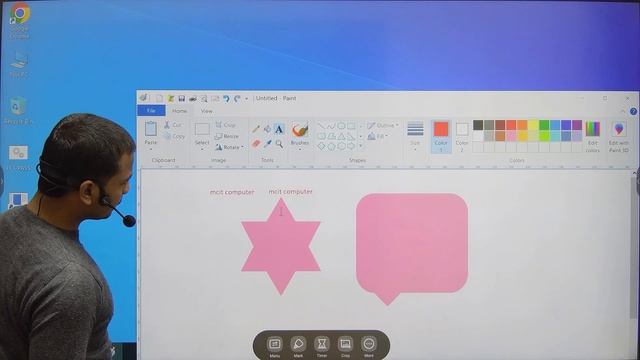Image resolution: width=640 pixels, height=360 pixels.
Task: Choose the Right arrow shape in Shapes gallery
Action: pyautogui.click(x=351, y=146)
